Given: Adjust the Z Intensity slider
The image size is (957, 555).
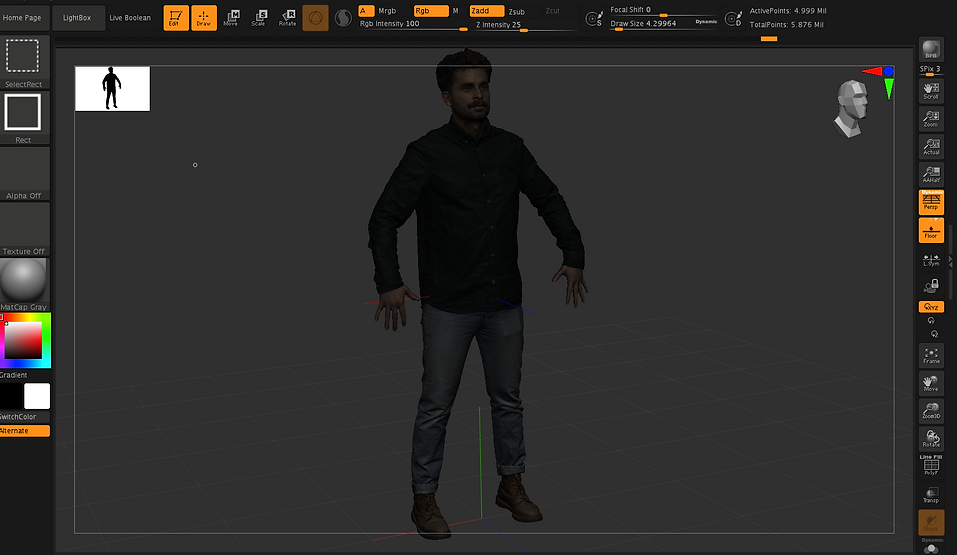Looking at the screenshot, I should 525,25.
